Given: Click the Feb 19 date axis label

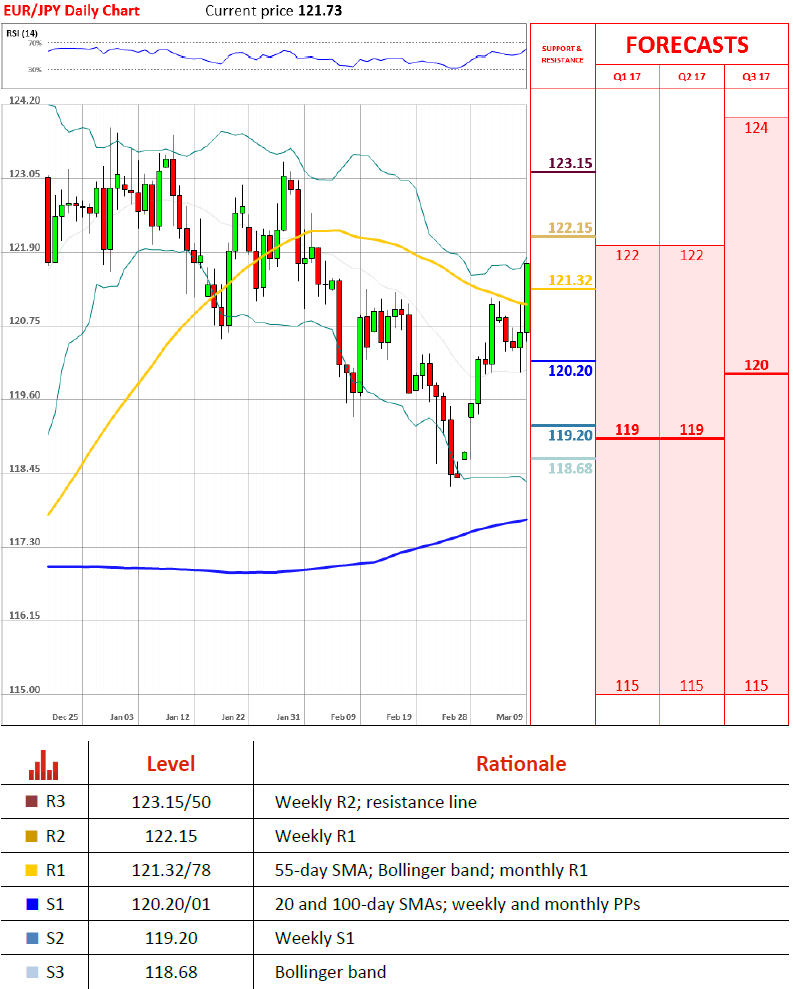Looking at the screenshot, I should 399,717.
